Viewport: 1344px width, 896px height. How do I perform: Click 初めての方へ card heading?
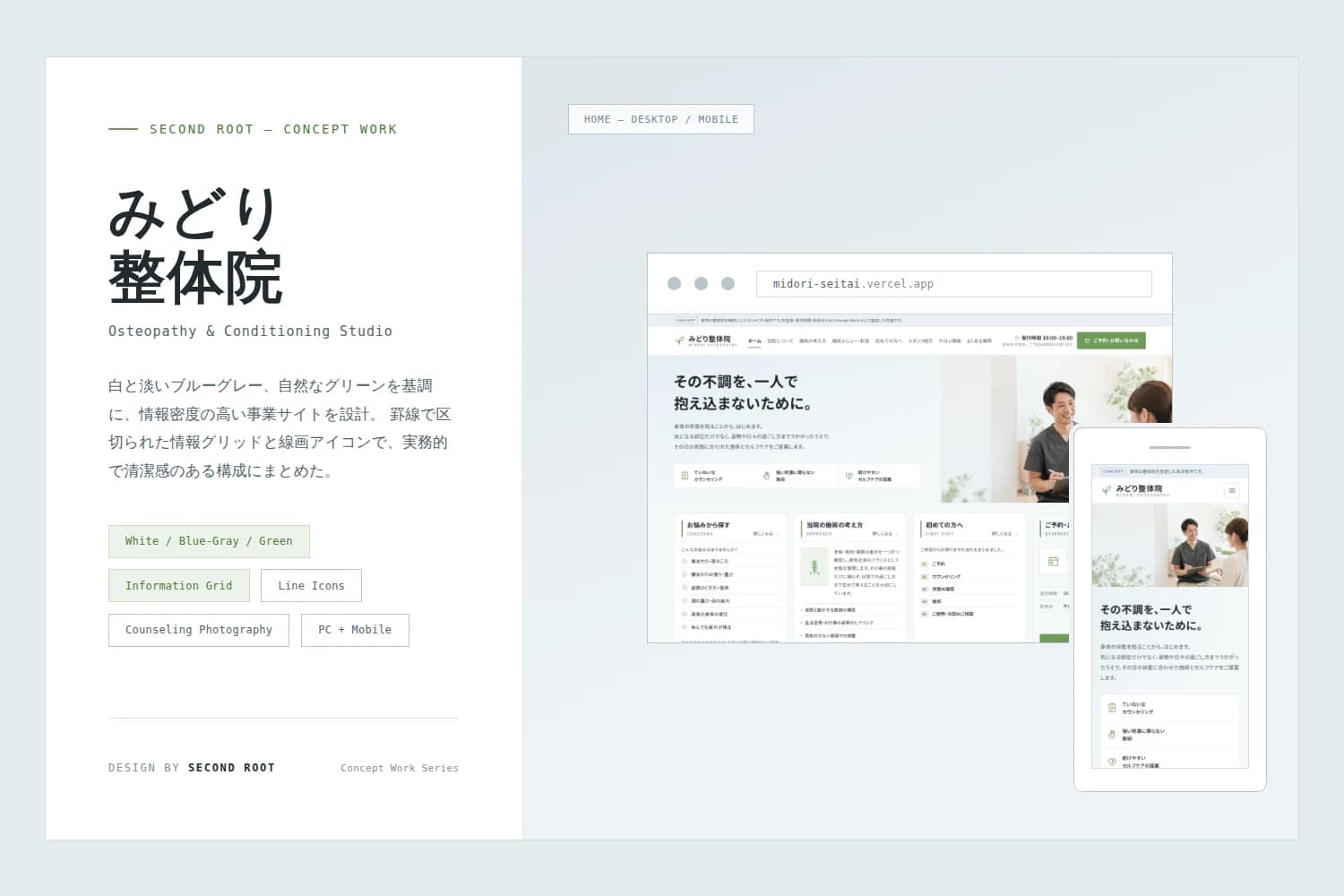click(x=944, y=525)
